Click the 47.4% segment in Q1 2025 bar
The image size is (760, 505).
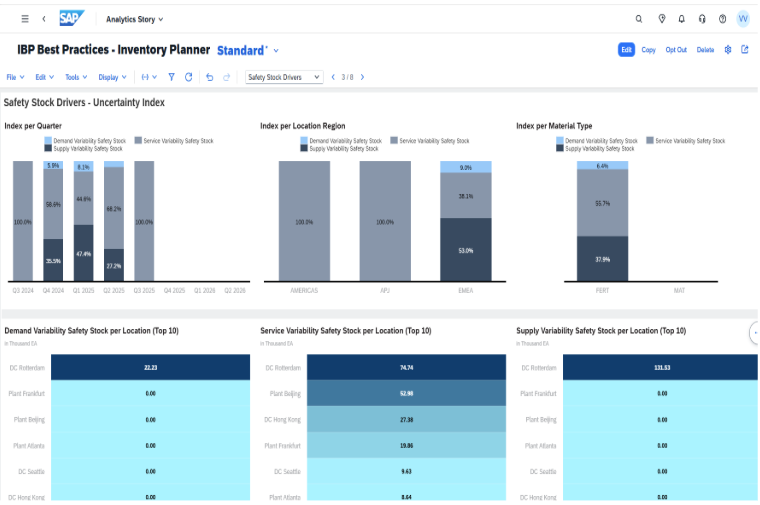click(x=83, y=253)
